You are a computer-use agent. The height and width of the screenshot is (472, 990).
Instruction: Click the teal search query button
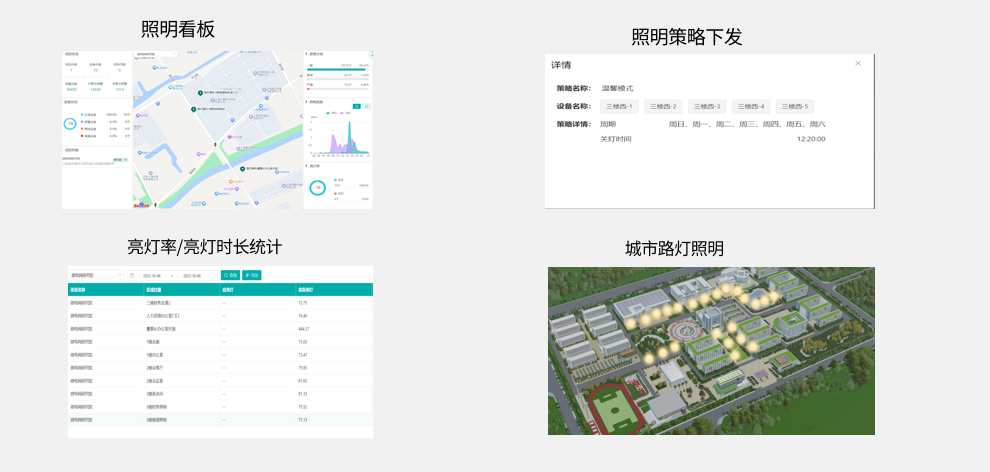pos(230,275)
